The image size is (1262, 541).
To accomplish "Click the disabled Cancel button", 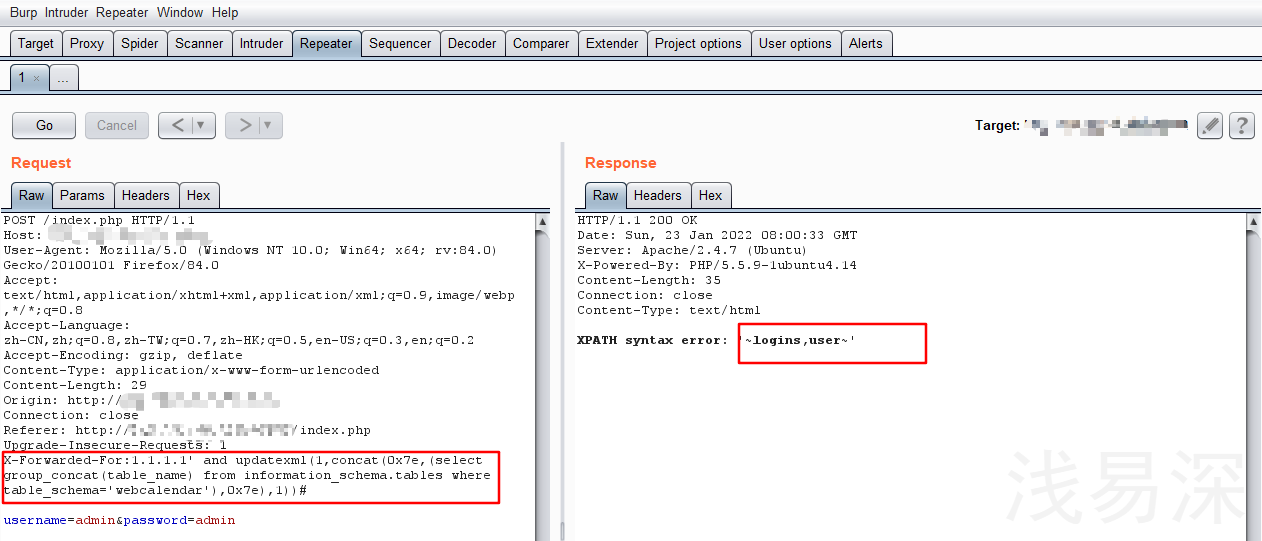I will point(117,125).
